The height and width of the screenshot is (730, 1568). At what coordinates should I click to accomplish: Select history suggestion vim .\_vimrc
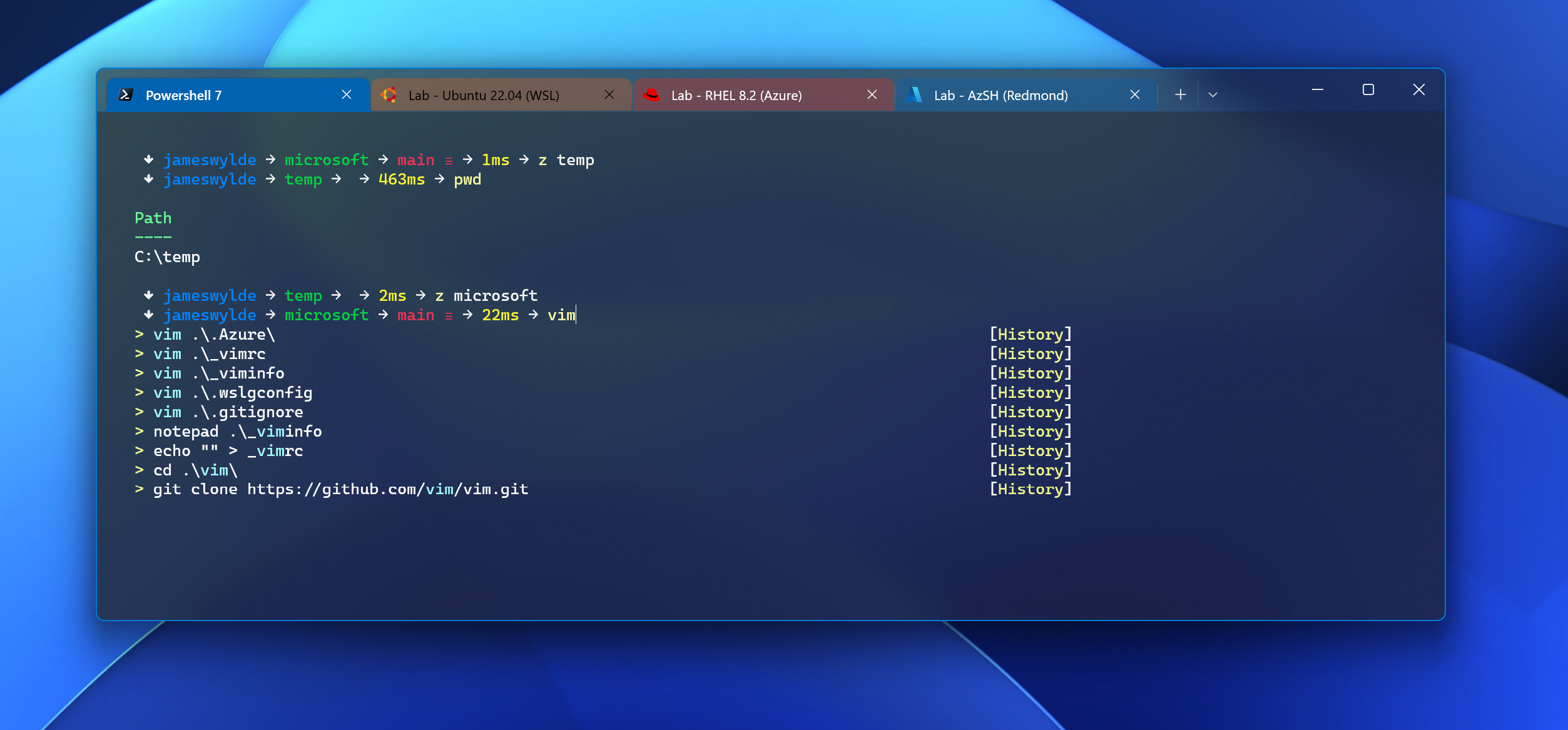point(209,354)
